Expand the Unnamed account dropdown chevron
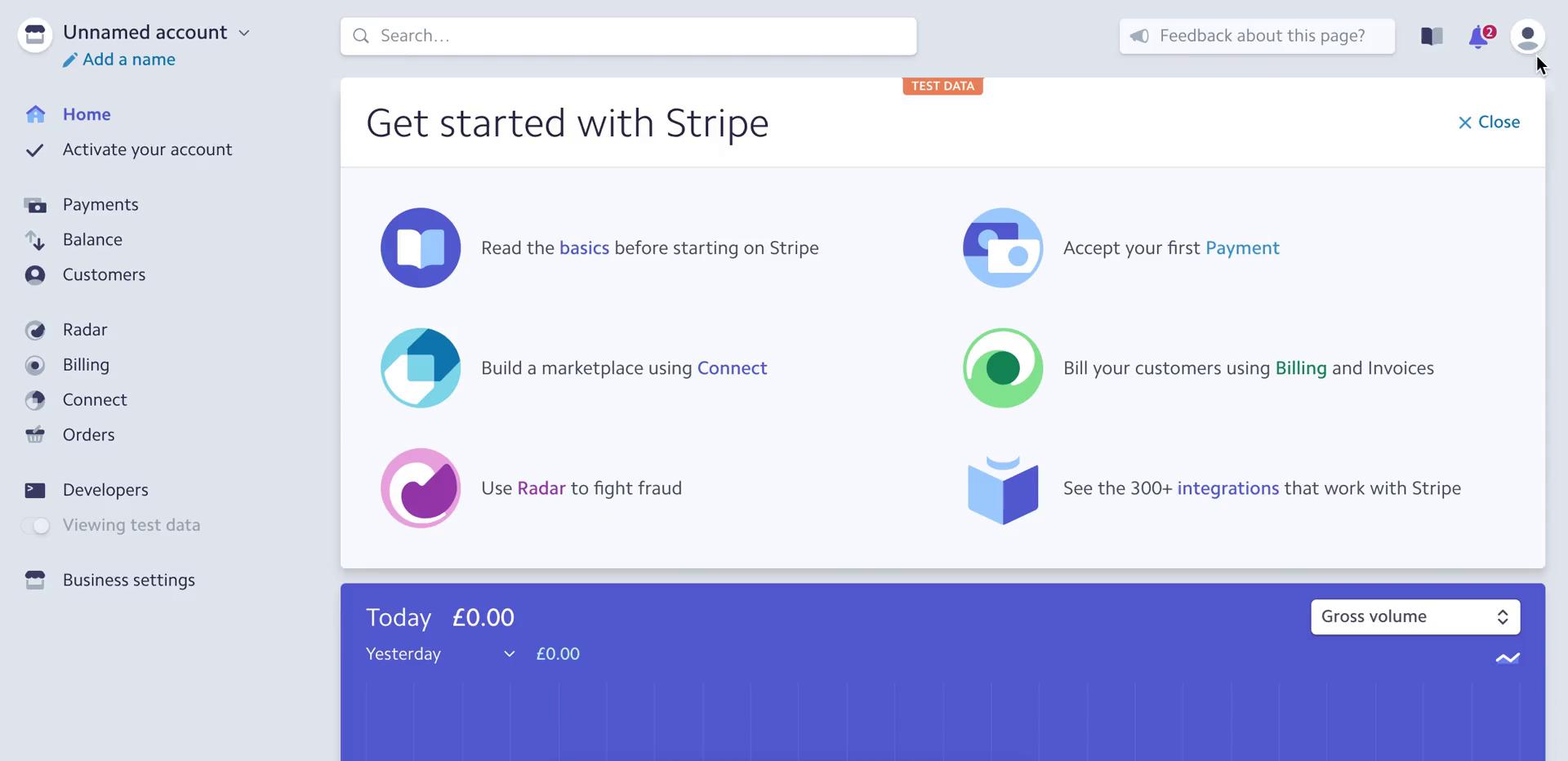The image size is (1568, 761). coord(243,33)
